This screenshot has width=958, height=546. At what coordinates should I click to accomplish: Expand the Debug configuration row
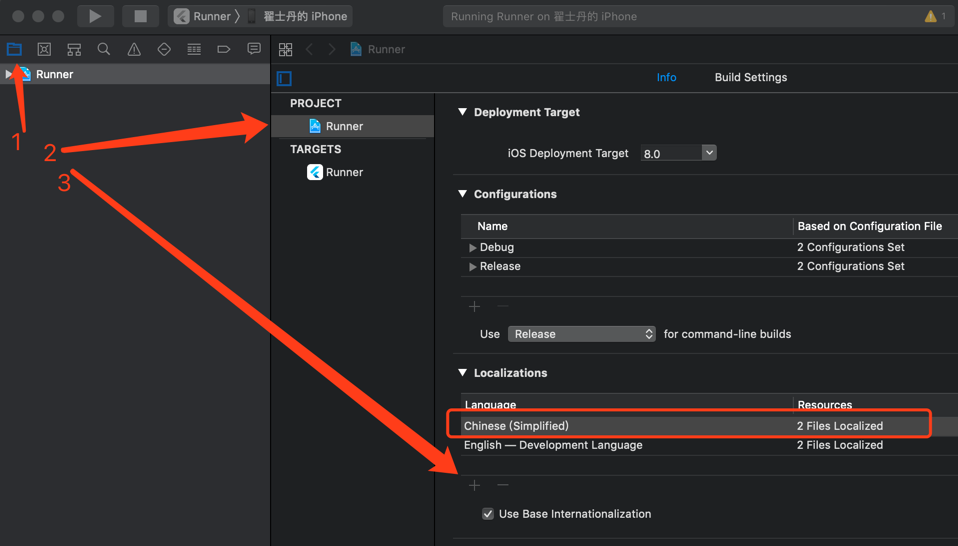pyautogui.click(x=472, y=247)
